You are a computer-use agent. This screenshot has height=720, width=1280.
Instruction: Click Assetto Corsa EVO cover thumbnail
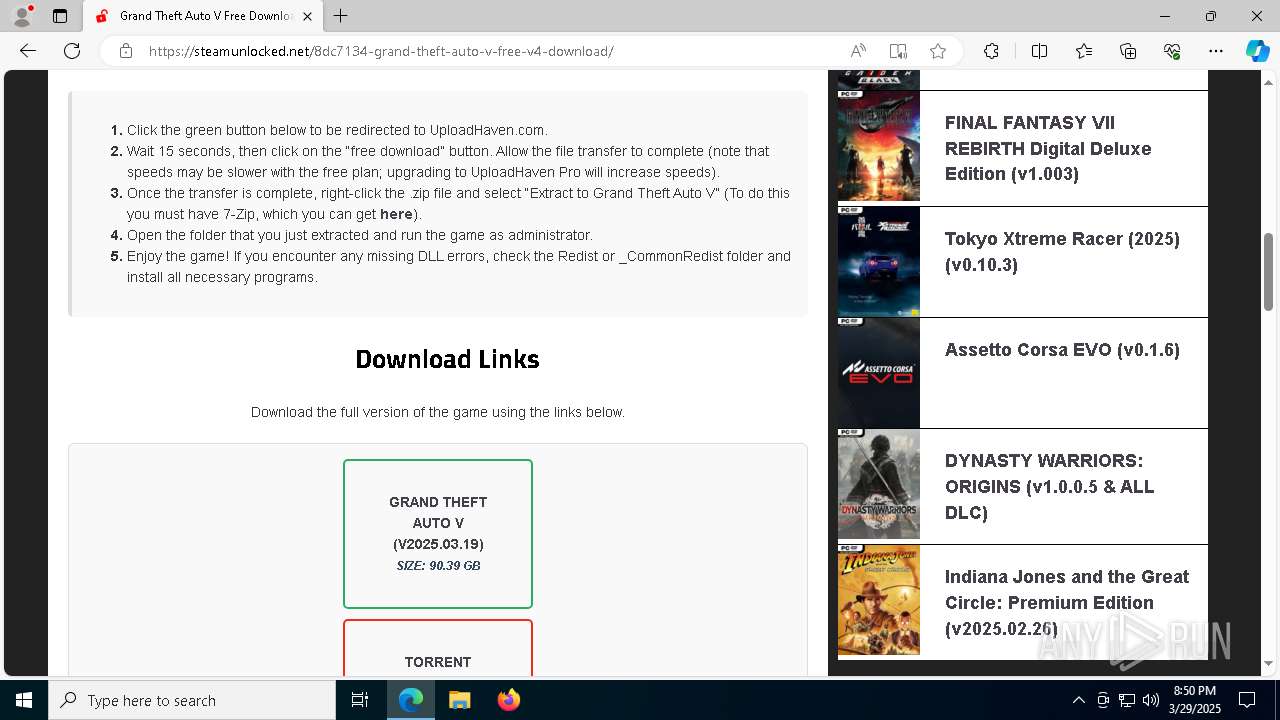(x=879, y=373)
